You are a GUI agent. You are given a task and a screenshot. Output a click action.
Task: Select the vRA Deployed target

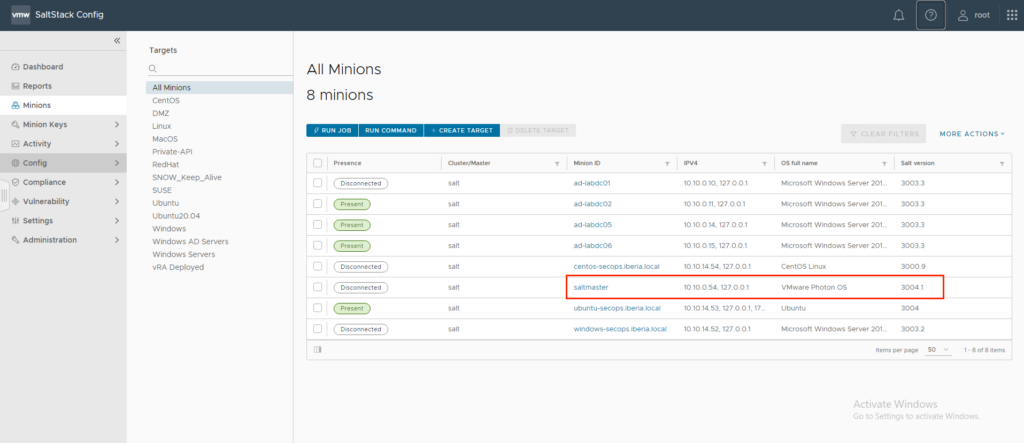pos(178,267)
